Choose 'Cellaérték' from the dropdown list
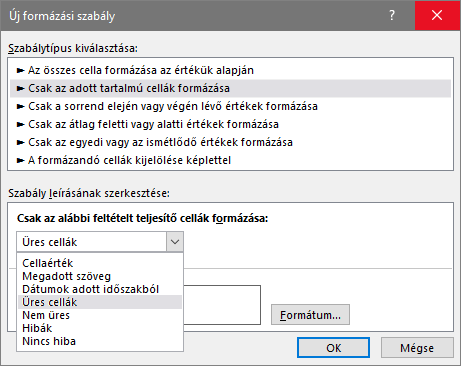461x366 pixels. [100, 263]
